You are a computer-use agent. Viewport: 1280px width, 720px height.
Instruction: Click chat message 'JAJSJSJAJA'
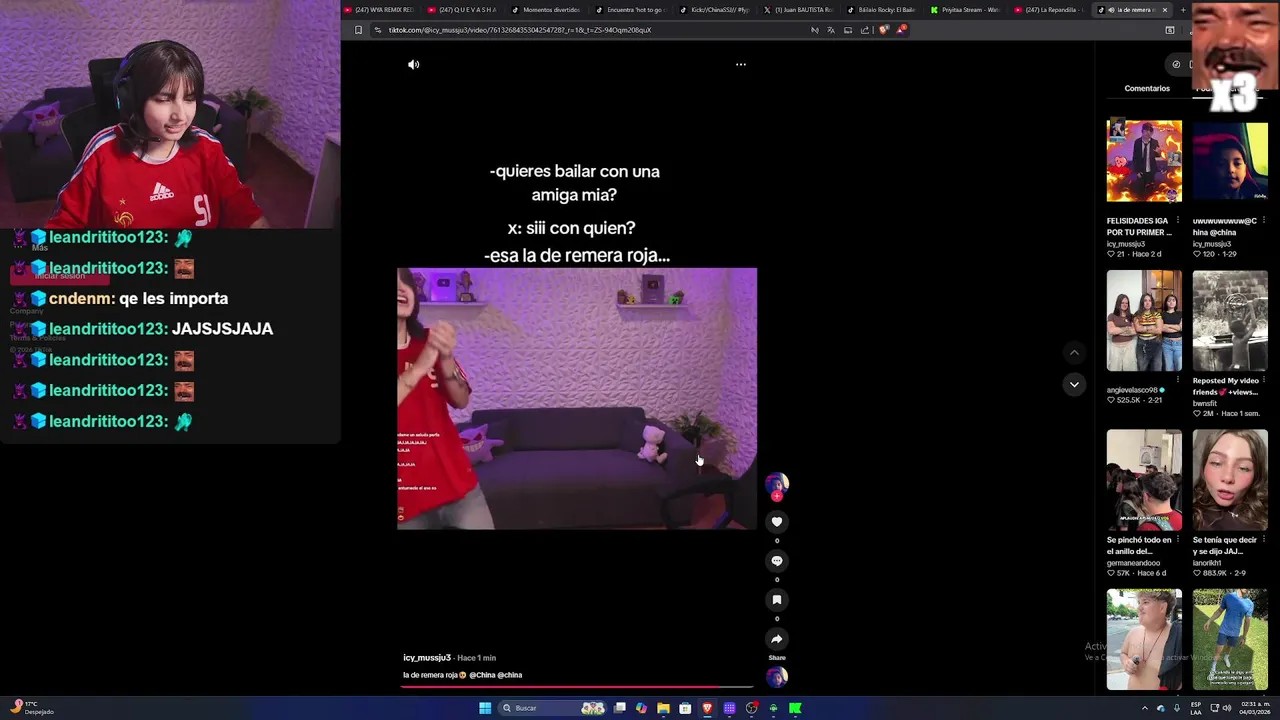pyautogui.click(x=222, y=329)
